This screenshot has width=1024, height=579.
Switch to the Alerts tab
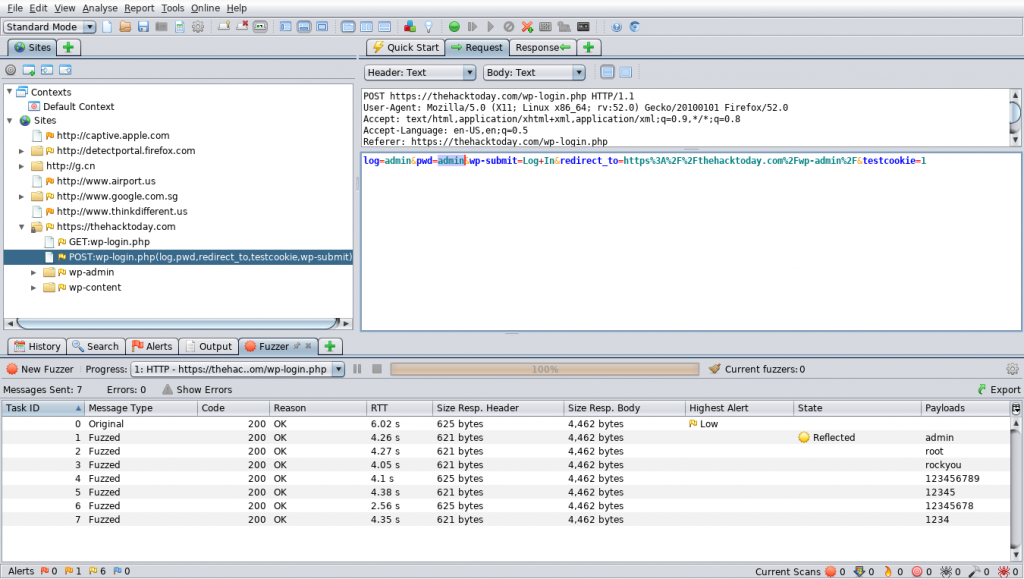point(152,346)
